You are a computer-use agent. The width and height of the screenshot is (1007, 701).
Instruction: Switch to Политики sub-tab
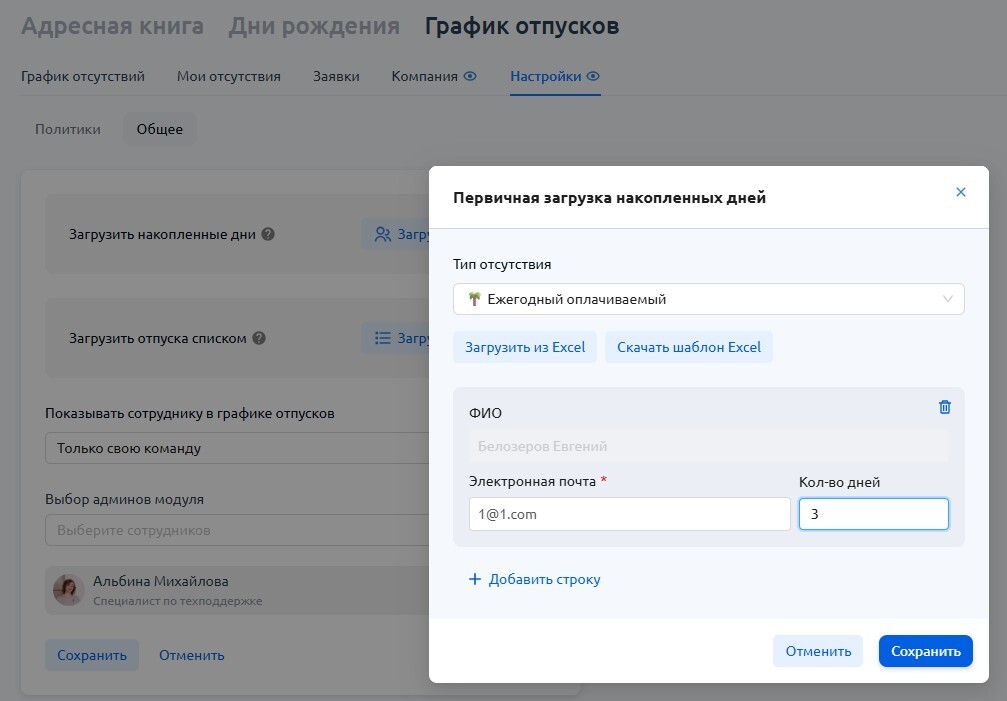(x=67, y=129)
